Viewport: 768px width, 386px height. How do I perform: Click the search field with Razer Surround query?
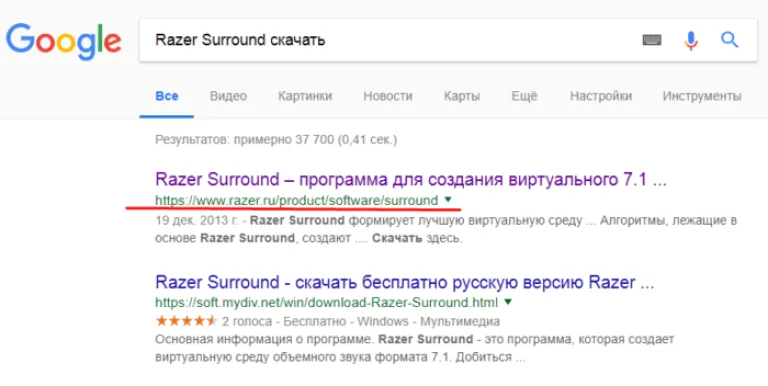tap(448, 40)
